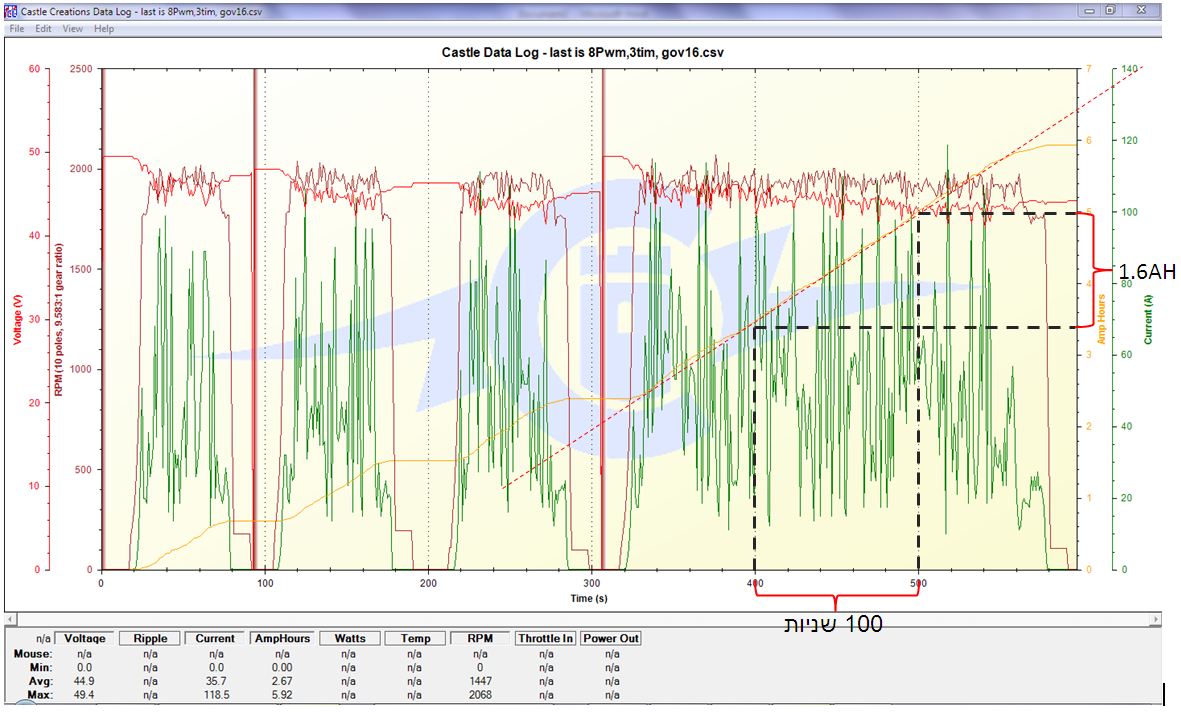Image resolution: width=1181 pixels, height=712 pixels.
Task: Click the RPM Avg value 1447
Action: click(x=480, y=681)
